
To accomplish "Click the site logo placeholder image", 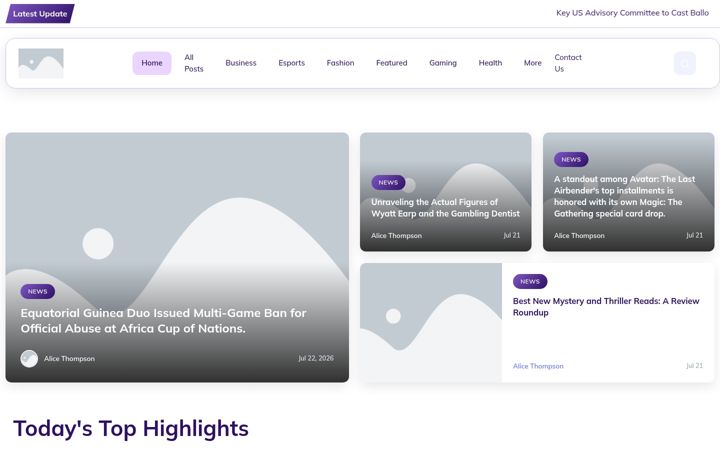I will (x=41, y=63).
